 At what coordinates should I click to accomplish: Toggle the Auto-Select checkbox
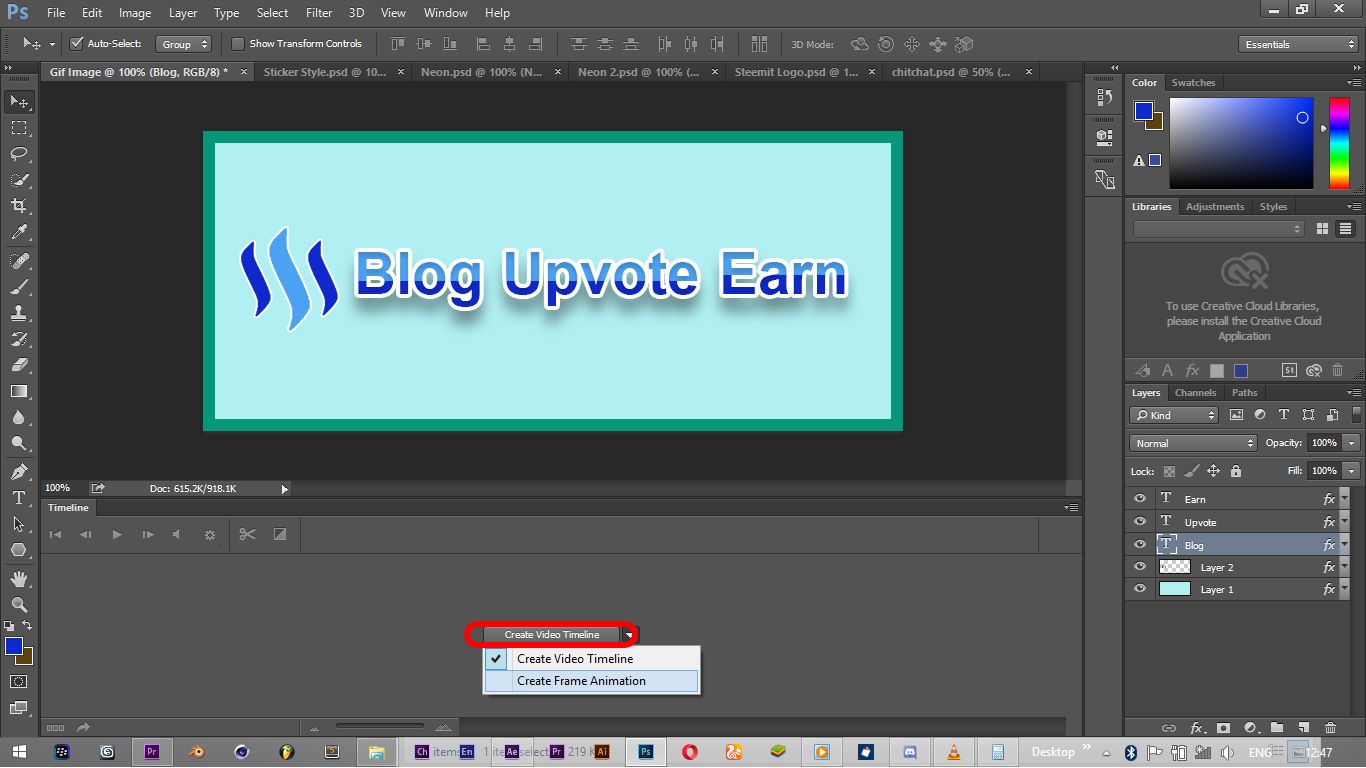[x=76, y=44]
